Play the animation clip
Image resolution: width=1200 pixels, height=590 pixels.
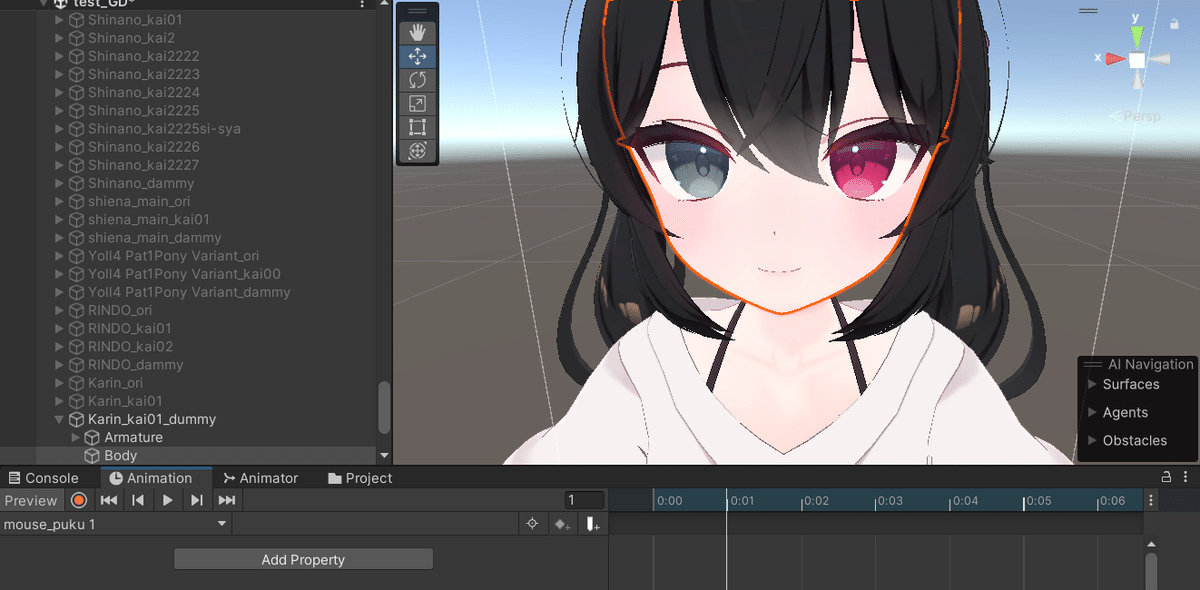[x=167, y=500]
